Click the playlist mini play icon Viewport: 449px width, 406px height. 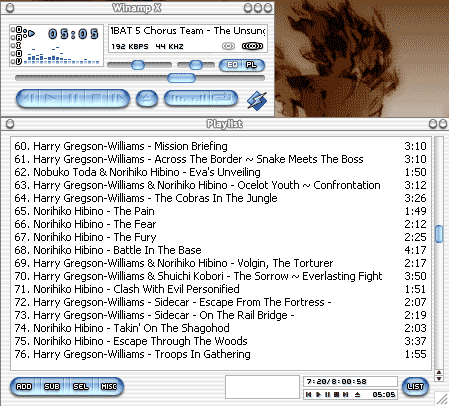pyautogui.click(x=318, y=395)
